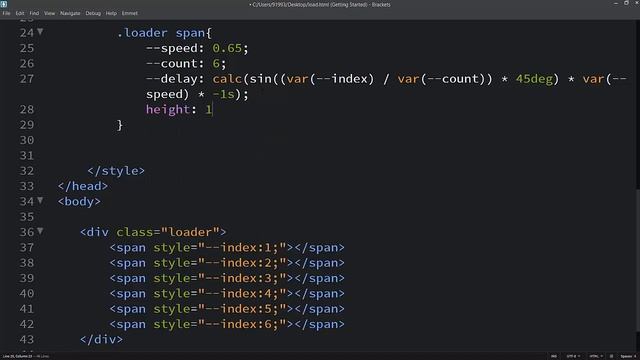Click line number 24 in the gutter
640x360 pixels.
coord(27,33)
